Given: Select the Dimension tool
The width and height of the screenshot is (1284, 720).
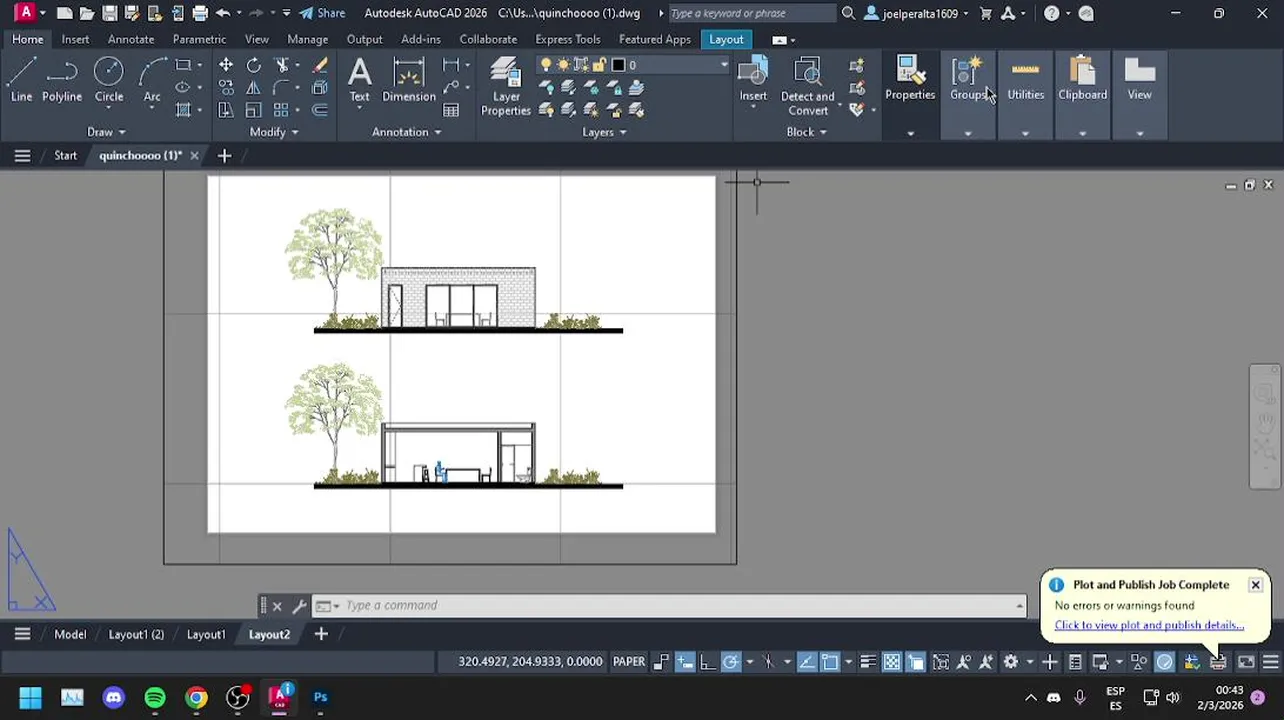Looking at the screenshot, I should (409, 80).
